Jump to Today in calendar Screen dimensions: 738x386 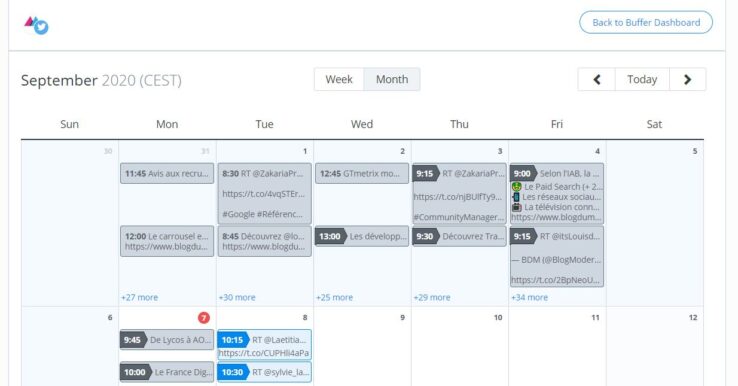[x=642, y=80]
